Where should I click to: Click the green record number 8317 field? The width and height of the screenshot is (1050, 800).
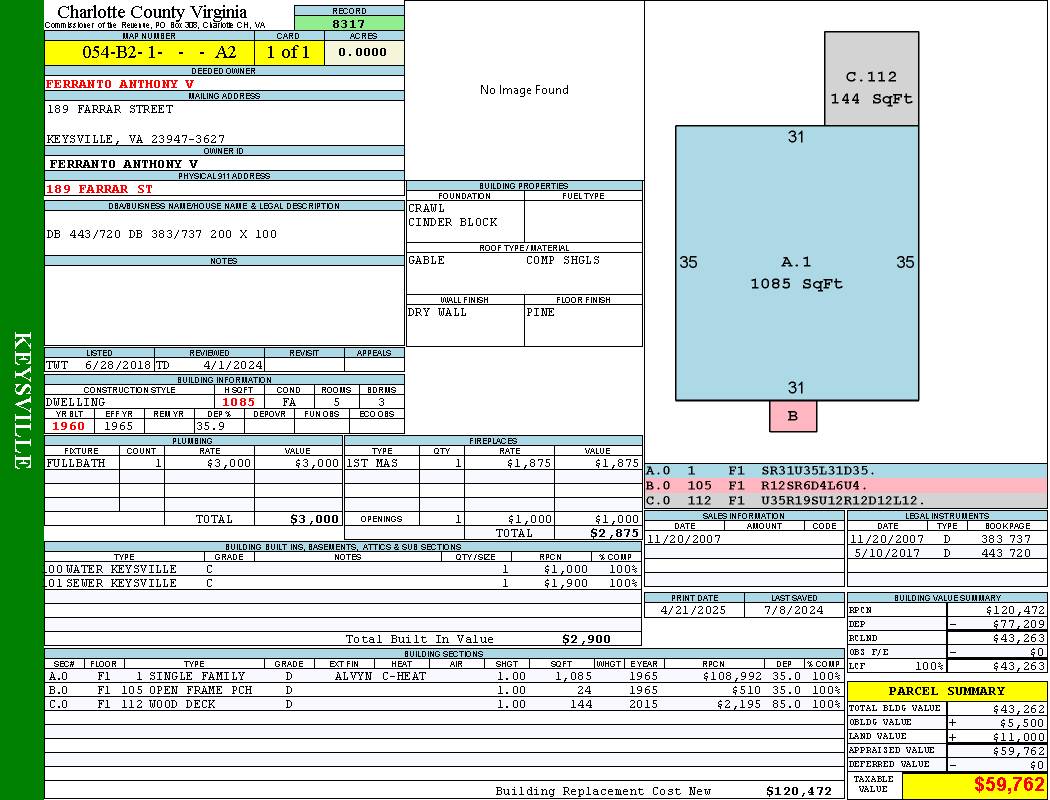pyautogui.click(x=349, y=23)
